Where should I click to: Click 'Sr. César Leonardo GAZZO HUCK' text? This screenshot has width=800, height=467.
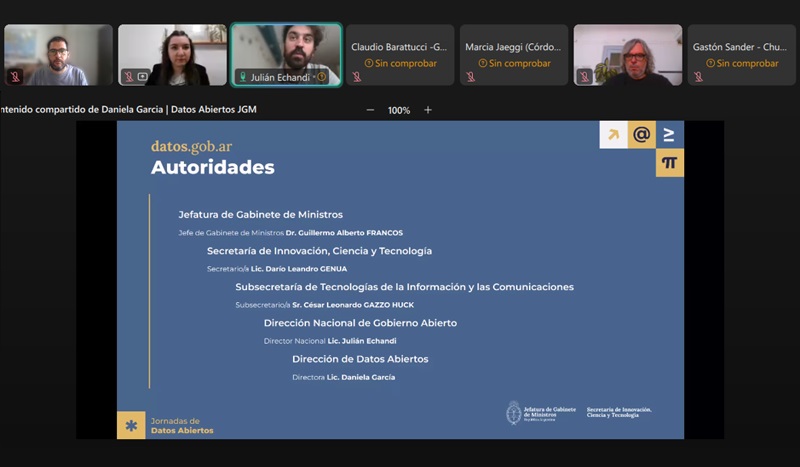353,305
